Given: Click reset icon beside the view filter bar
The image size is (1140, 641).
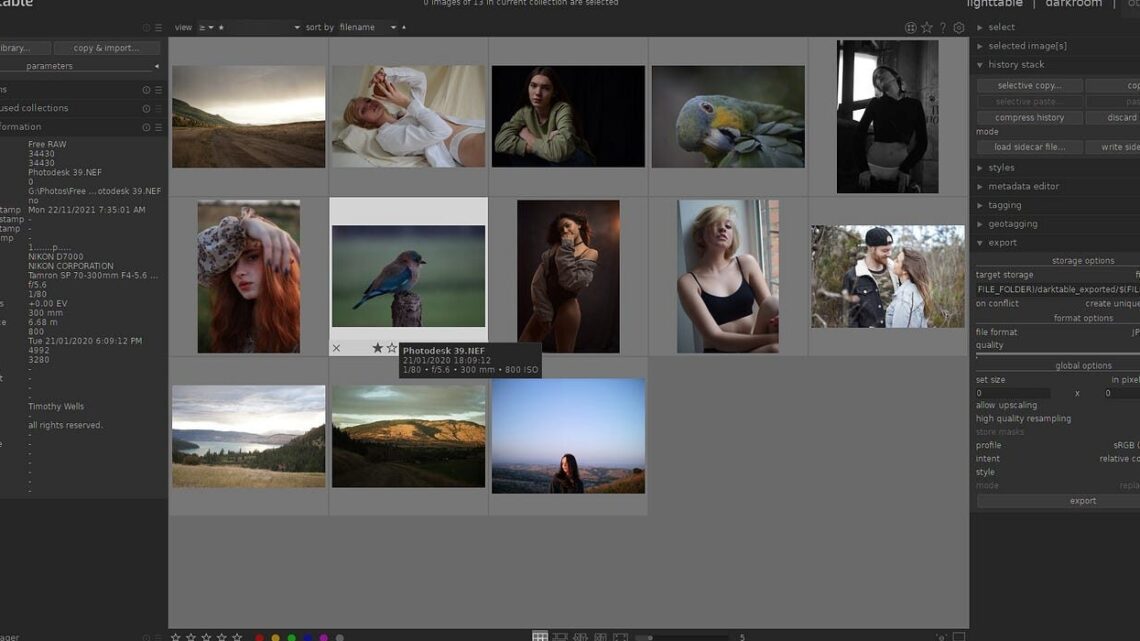Looking at the screenshot, I should (146, 28).
